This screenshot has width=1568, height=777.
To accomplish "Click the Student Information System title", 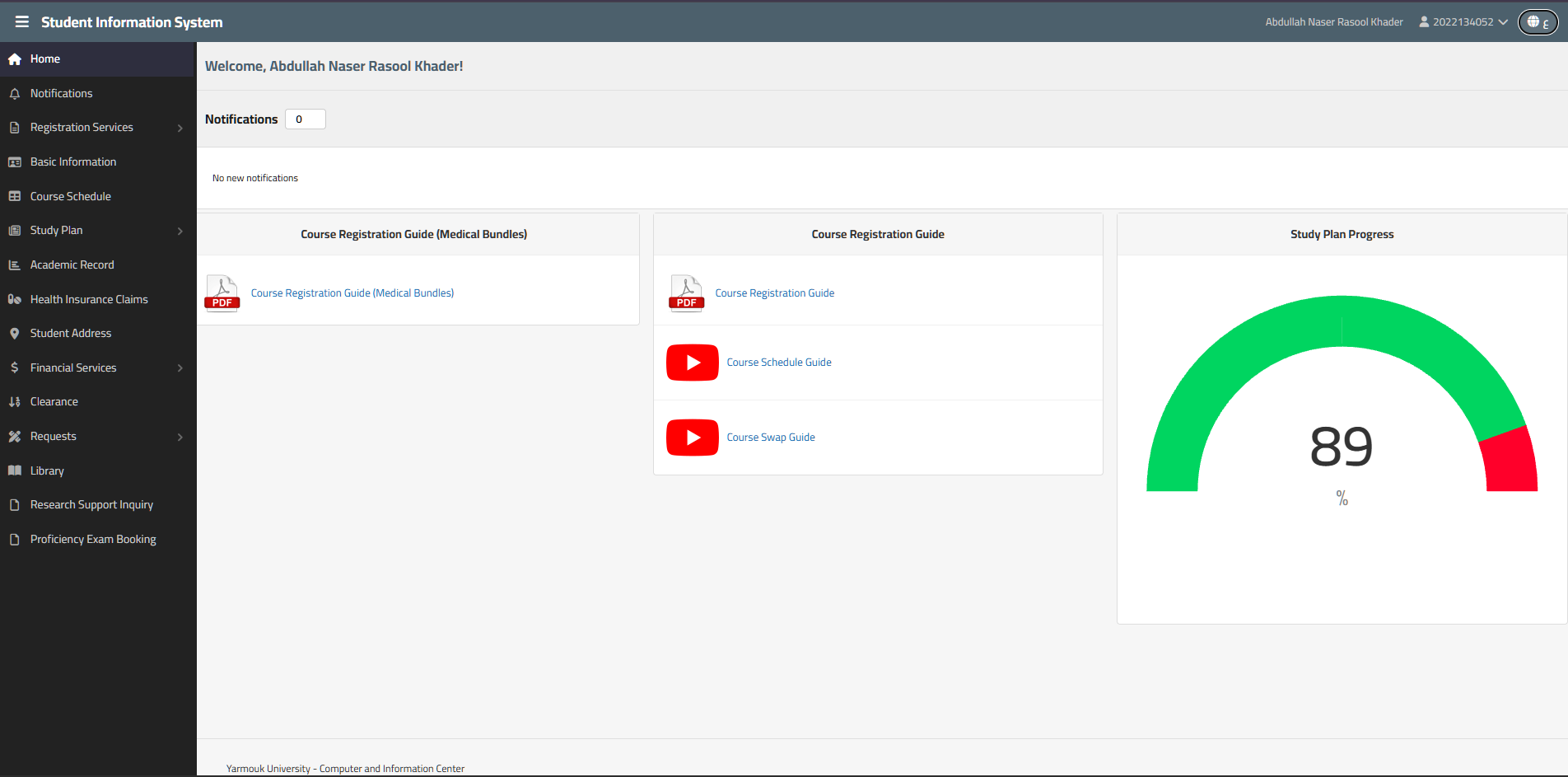I will point(132,22).
